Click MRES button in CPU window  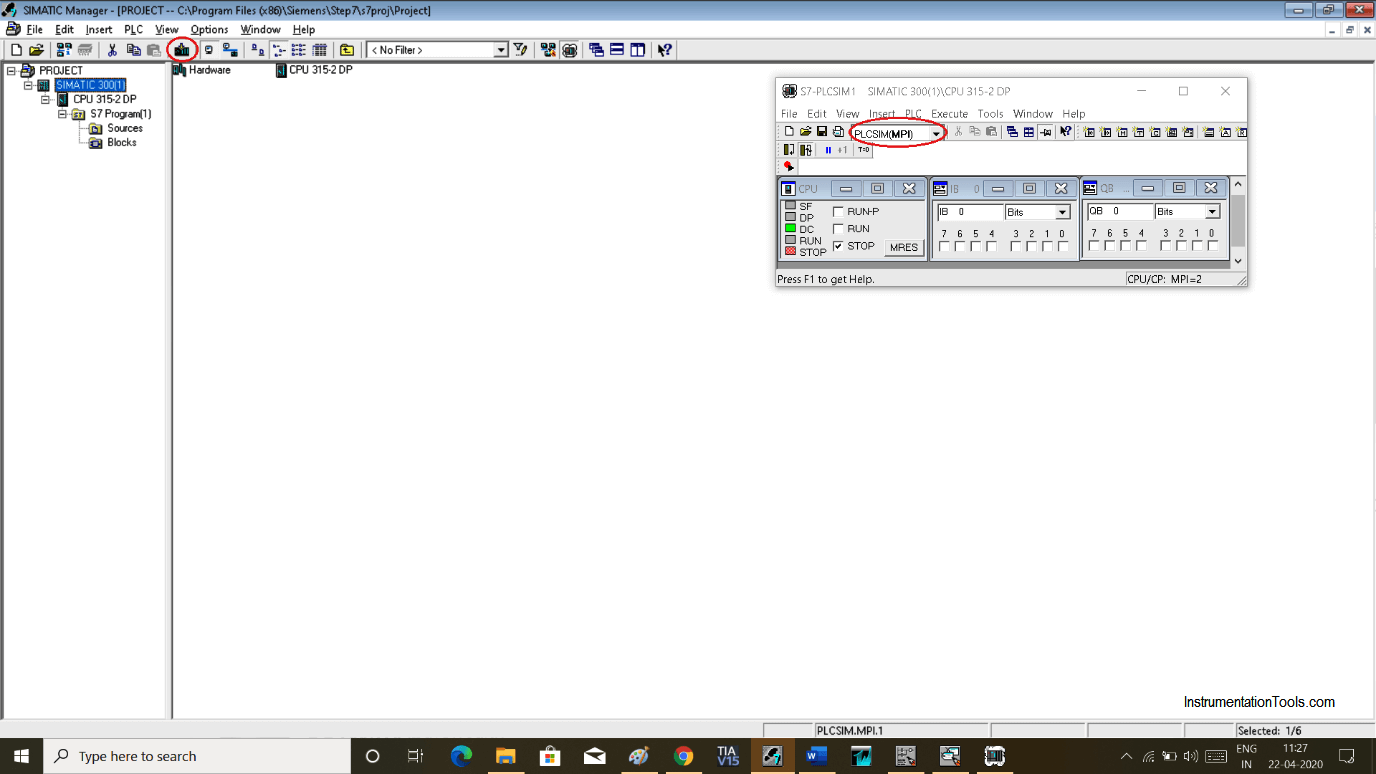pyautogui.click(x=904, y=247)
